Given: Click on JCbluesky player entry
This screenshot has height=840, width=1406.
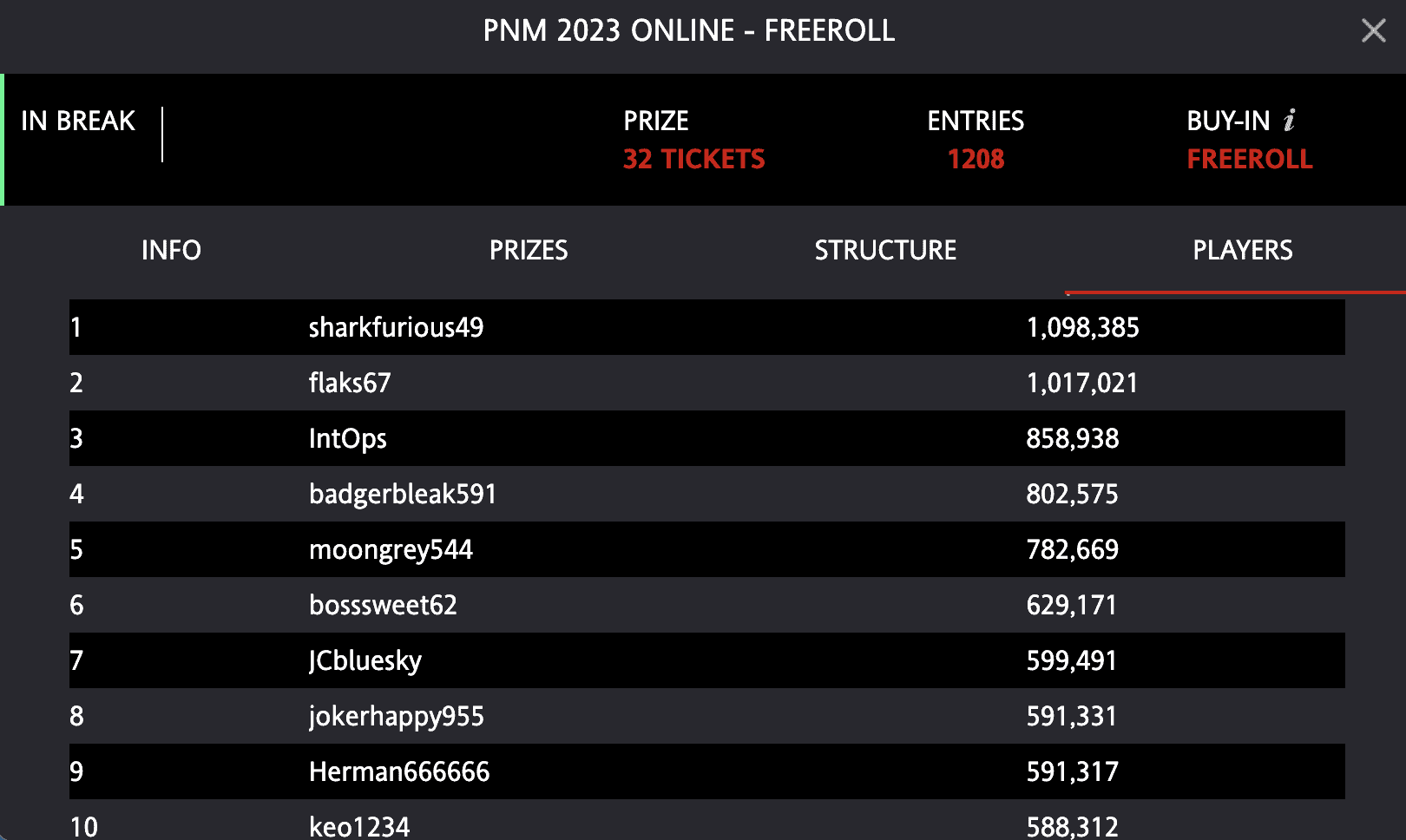Looking at the screenshot, I should click(x=707, y=660).
